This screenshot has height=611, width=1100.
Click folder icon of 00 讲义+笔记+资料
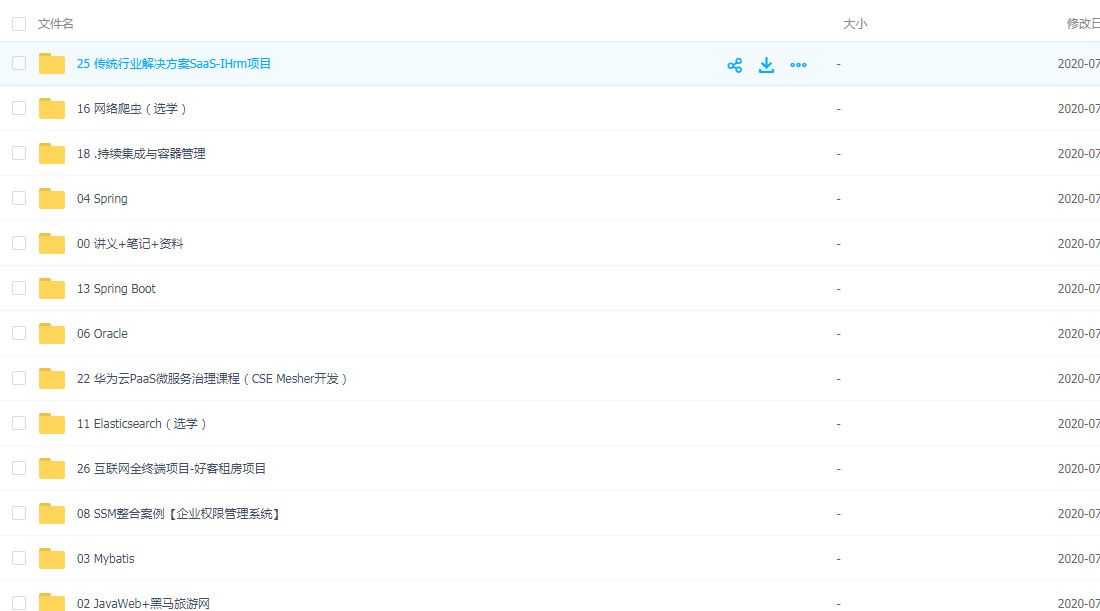coord(52,243)
